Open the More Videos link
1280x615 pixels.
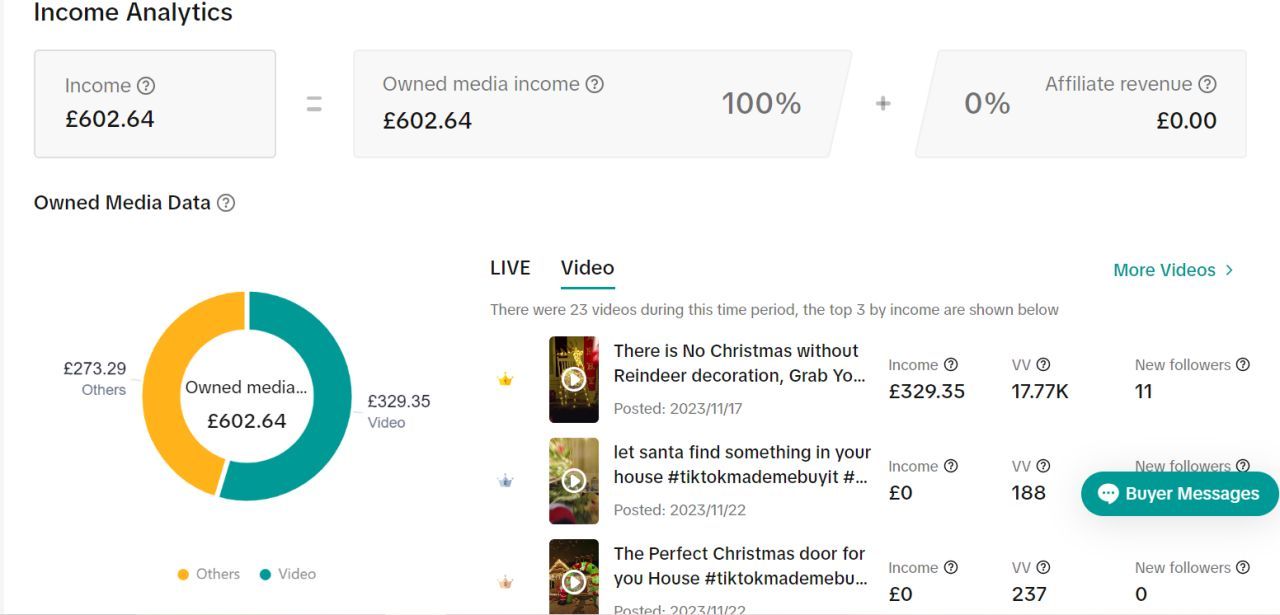click(1164, 270)
